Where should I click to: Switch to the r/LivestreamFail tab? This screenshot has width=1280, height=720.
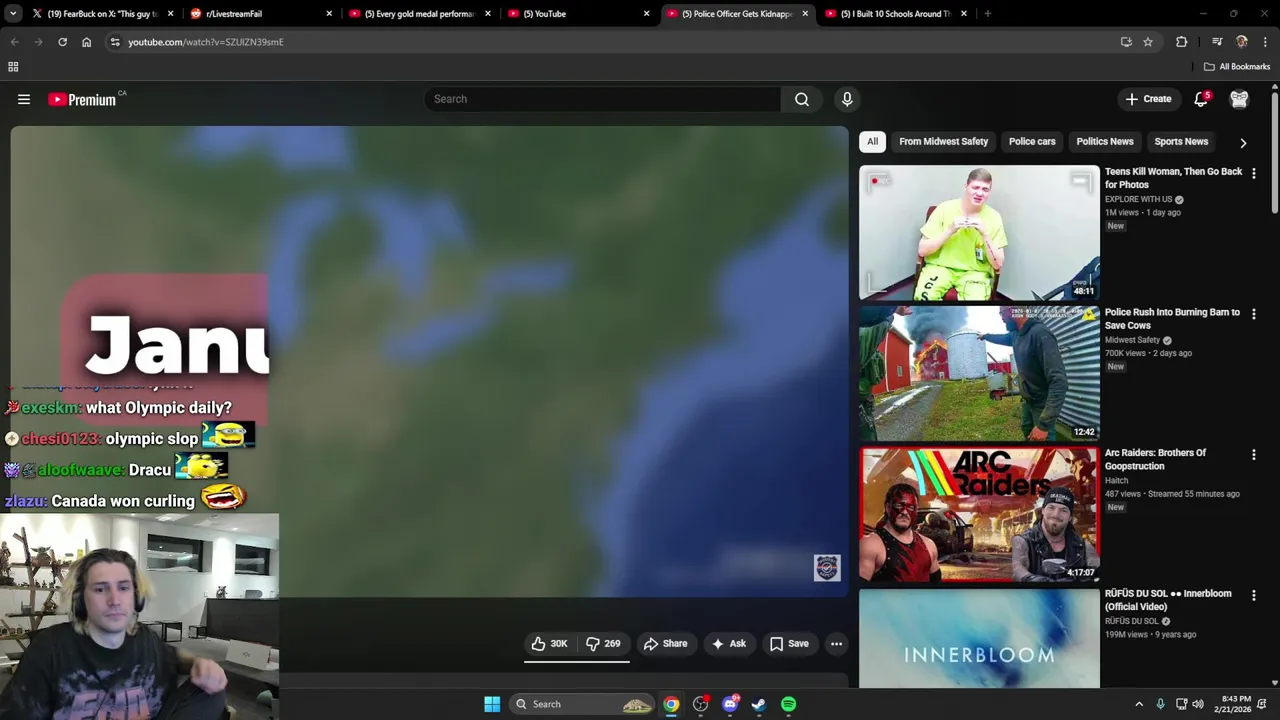261,14
